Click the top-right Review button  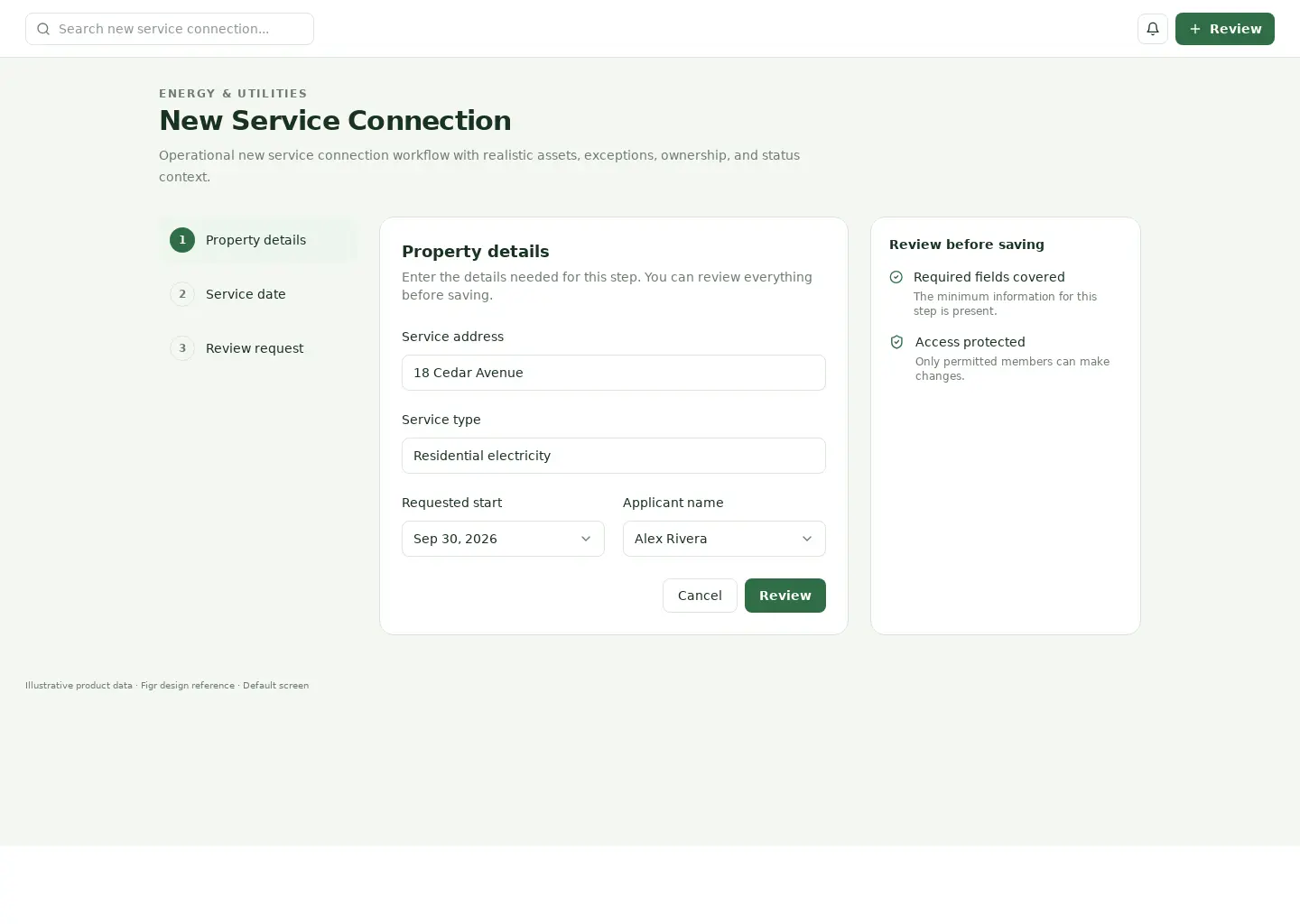coord(1225,29)
